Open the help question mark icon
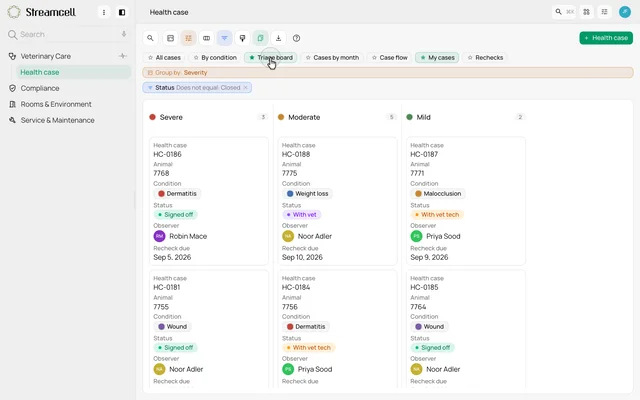Viewport: 640px width, 400px height. coord(296,38)
